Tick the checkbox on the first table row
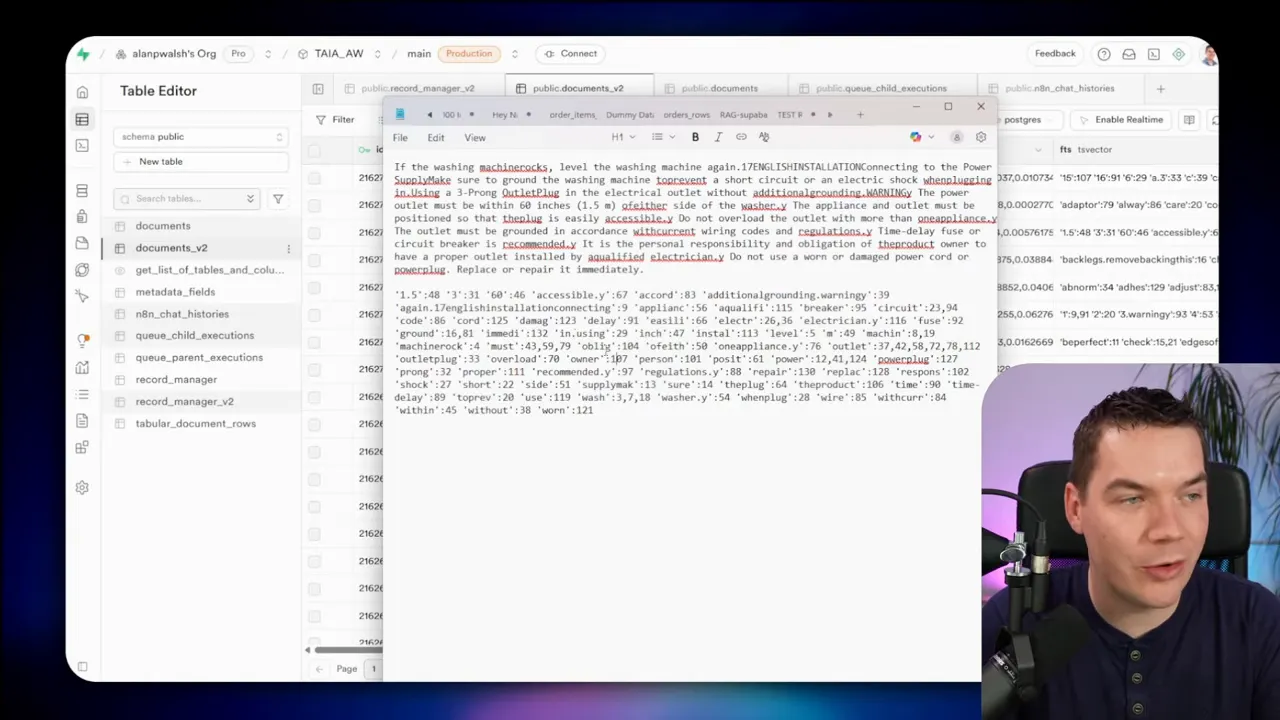This screenshot has width=1280, height=720. (314, 178)
